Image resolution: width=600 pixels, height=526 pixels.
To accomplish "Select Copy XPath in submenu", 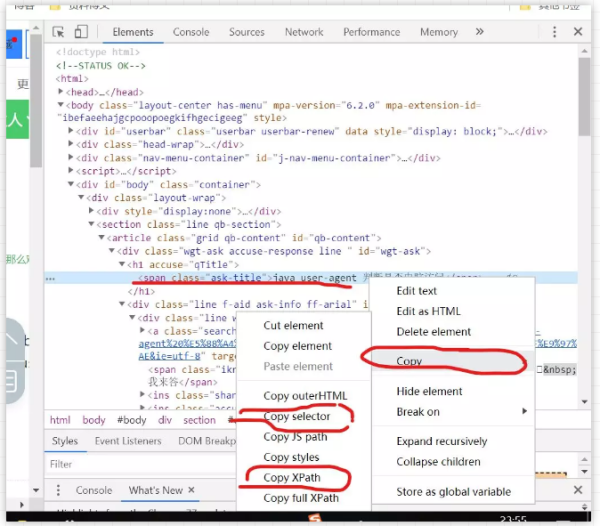I will click(292, 477).
